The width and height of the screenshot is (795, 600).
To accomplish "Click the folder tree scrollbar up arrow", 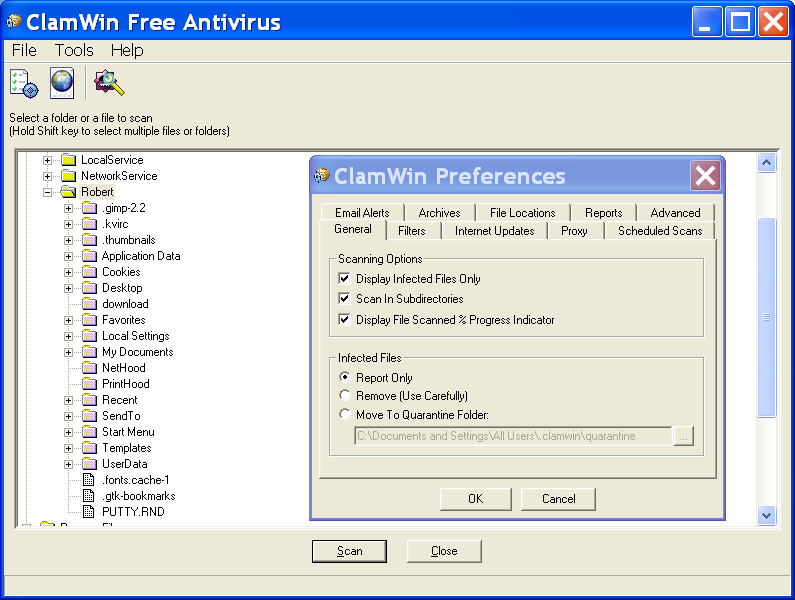I will [x=767, y=163].
